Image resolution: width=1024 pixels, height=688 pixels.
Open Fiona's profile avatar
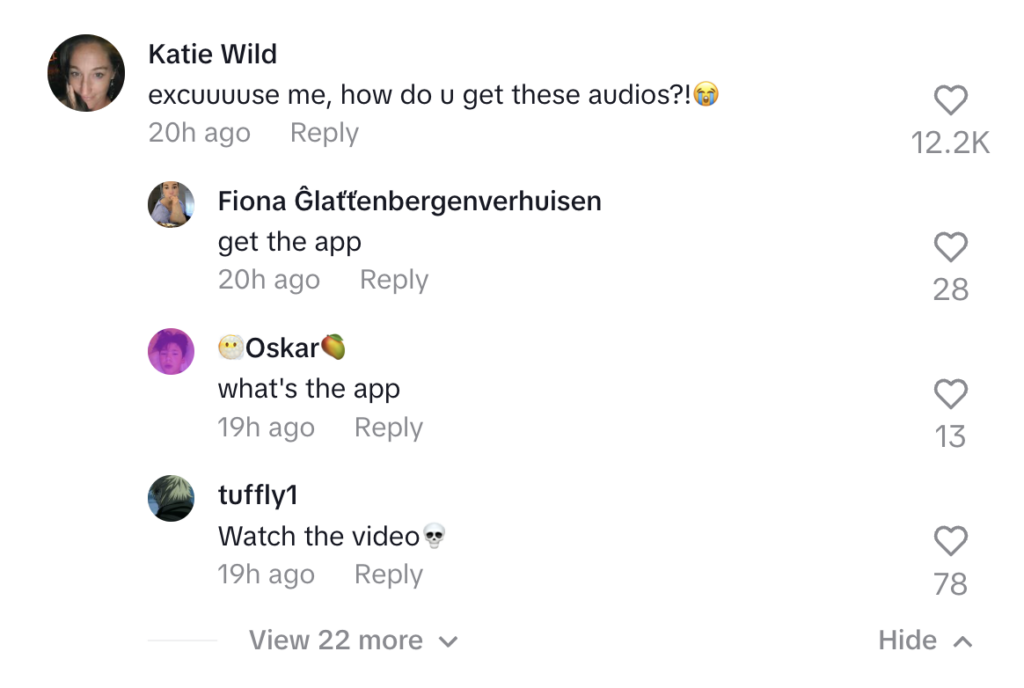pyautogui.click(x=171, y=204)
